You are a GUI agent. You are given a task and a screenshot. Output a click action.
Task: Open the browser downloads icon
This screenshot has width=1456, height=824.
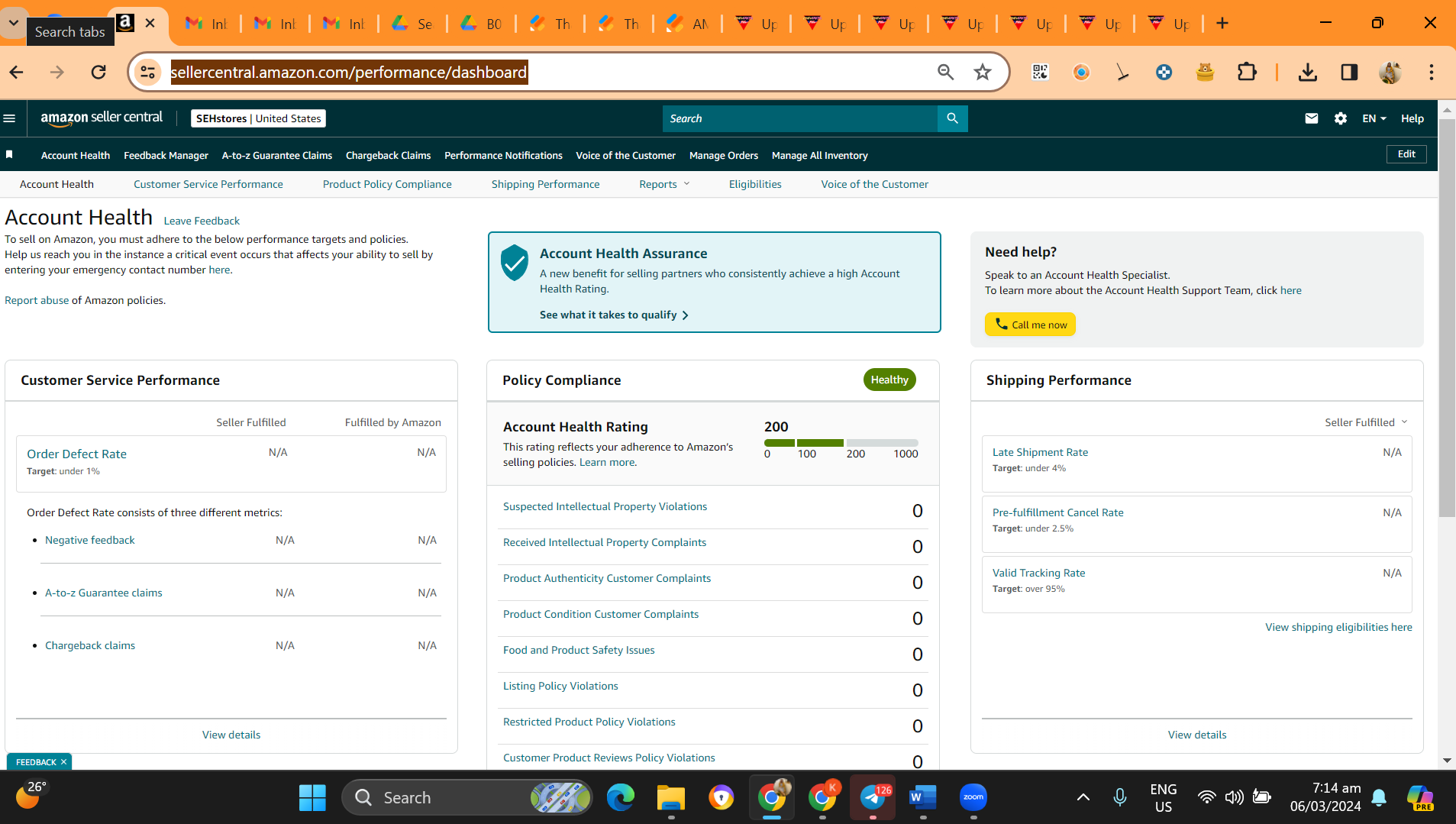click(1308, 73)
